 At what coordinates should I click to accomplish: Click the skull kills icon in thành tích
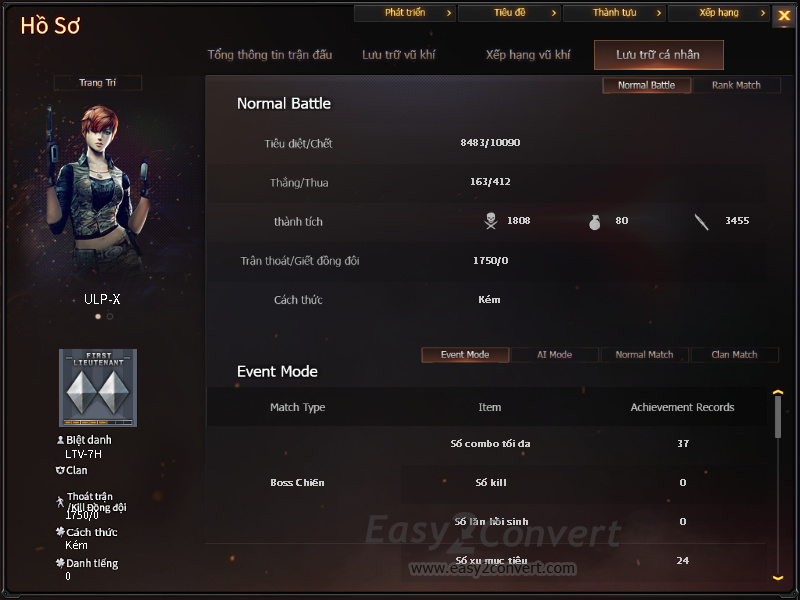pyautogui.click(x=491, y=221)
